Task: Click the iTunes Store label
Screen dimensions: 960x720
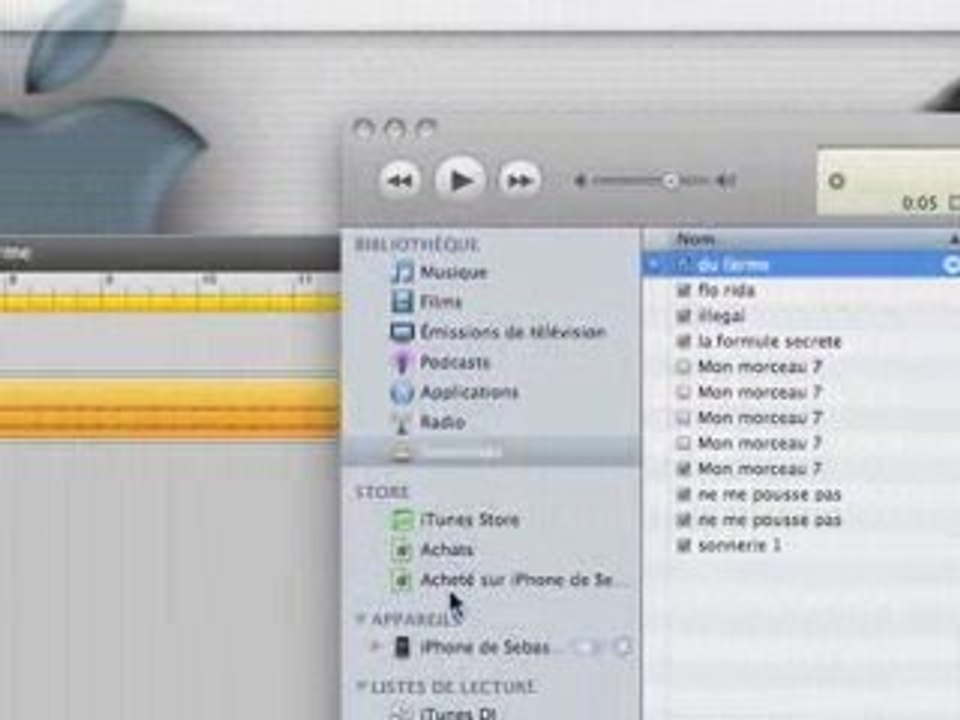Action: click(470, 520)
